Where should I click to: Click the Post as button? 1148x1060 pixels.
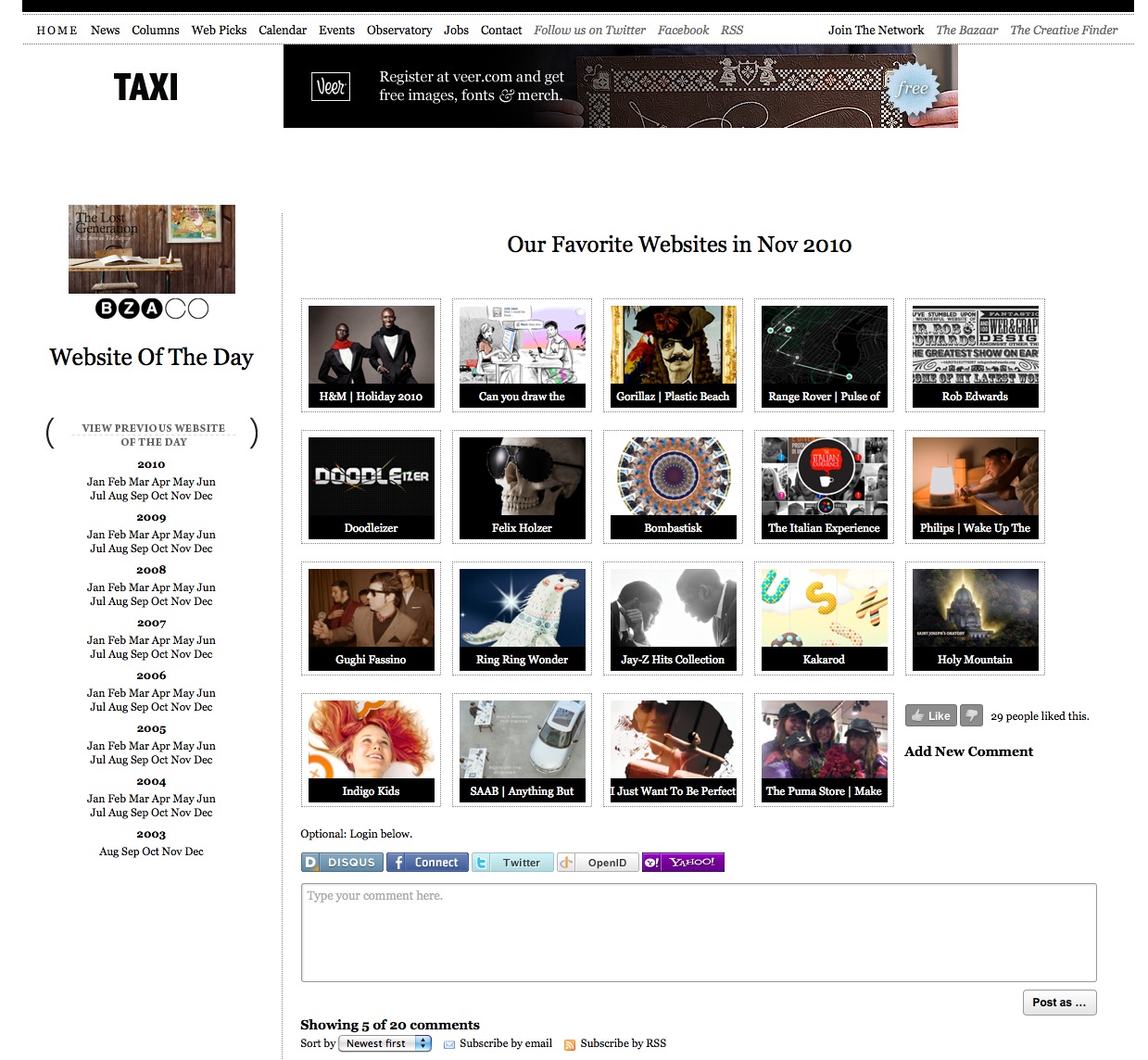pos(1059,1003)
